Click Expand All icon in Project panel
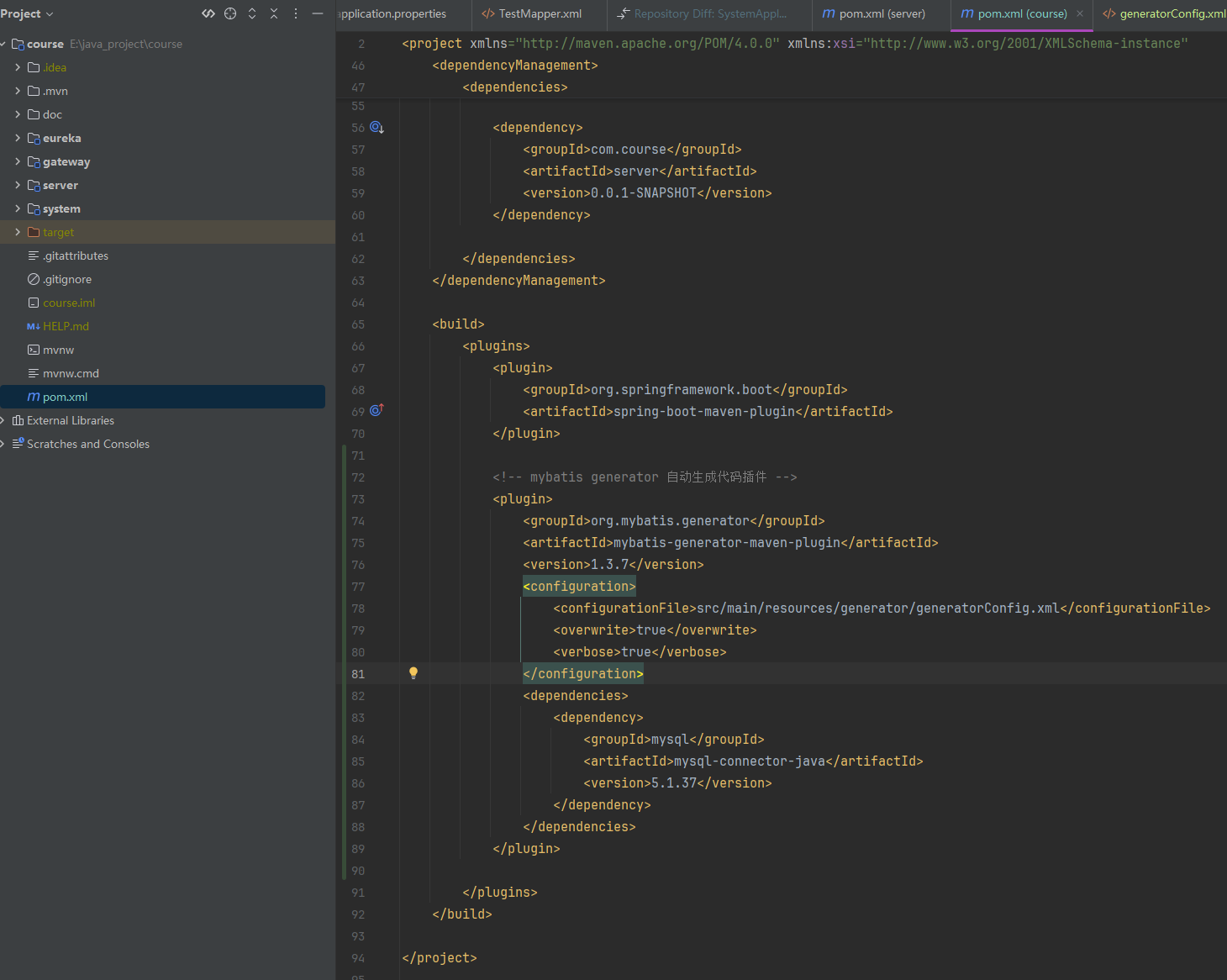 click(x=252, y=13)
